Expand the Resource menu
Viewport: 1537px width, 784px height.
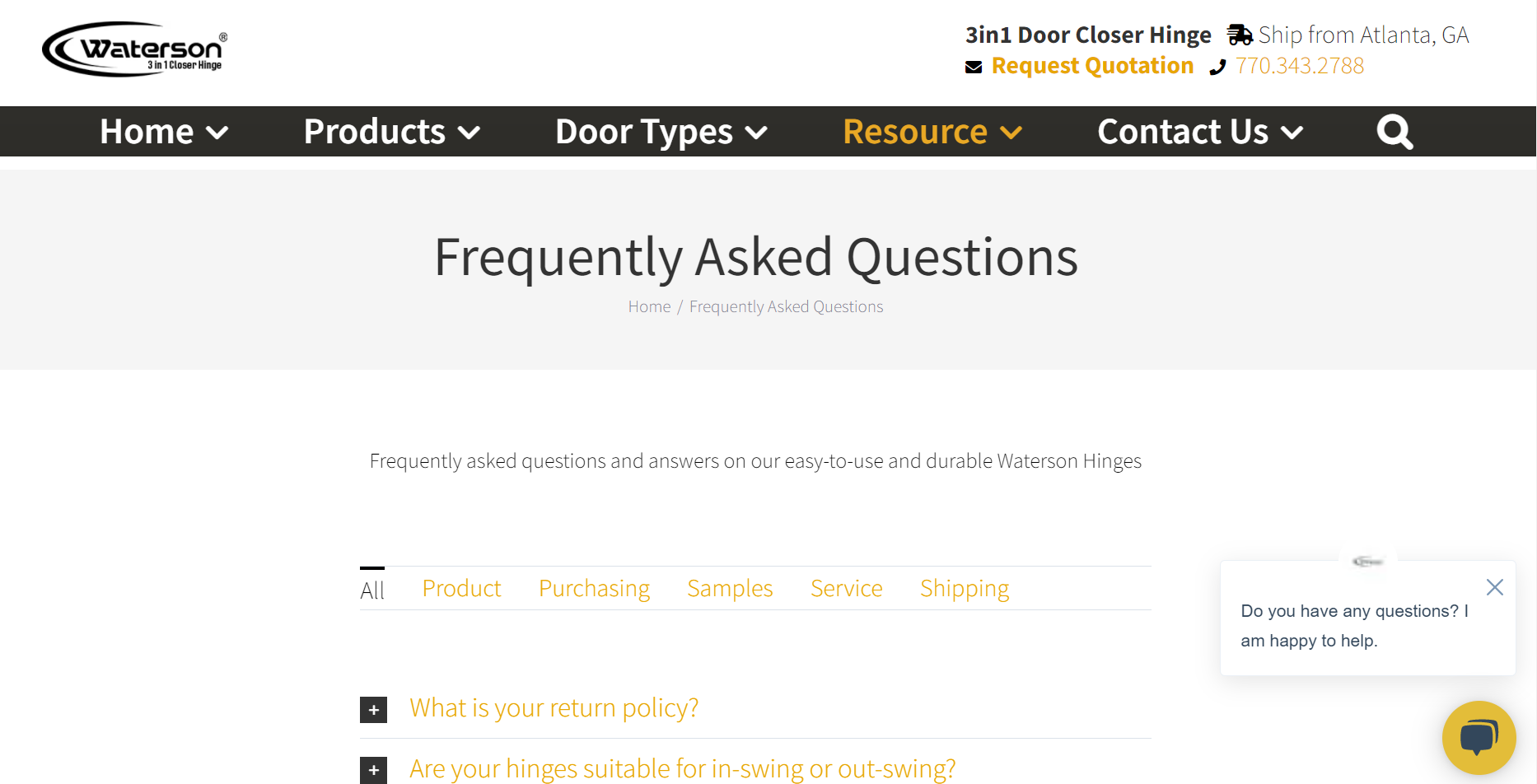[932, 132]
